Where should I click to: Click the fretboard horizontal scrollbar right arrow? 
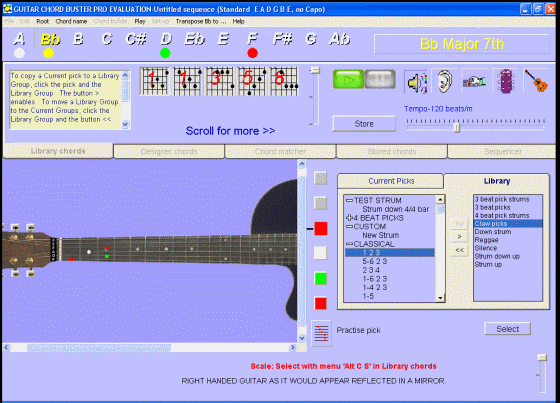pos(293,347)
